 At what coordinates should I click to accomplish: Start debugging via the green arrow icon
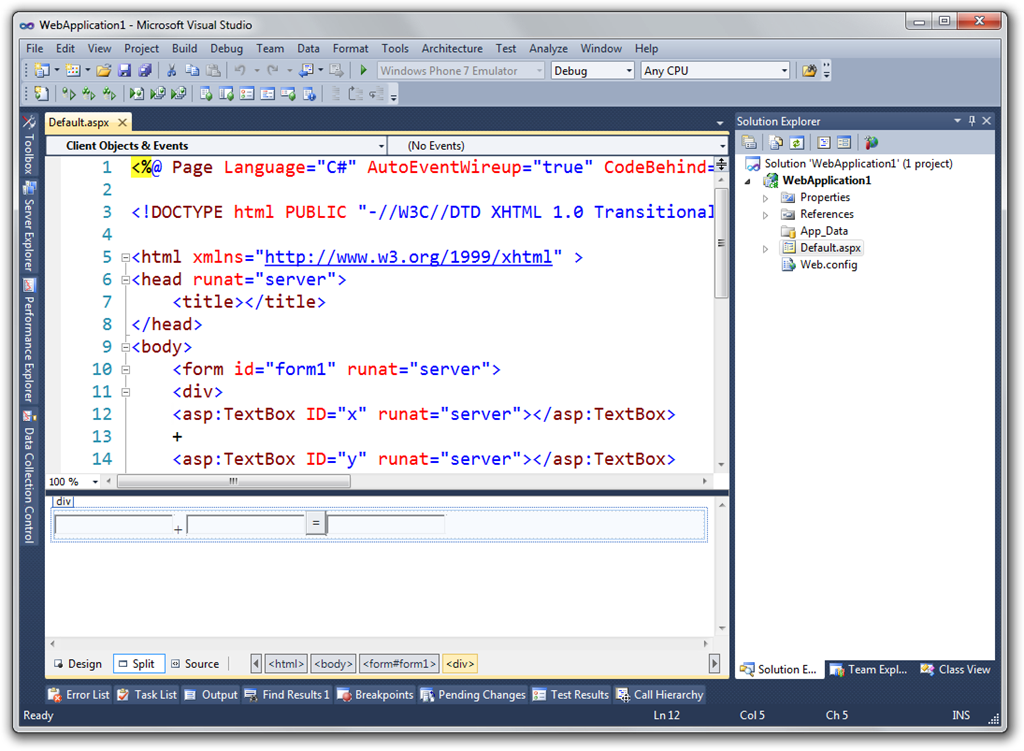(364, 70)
